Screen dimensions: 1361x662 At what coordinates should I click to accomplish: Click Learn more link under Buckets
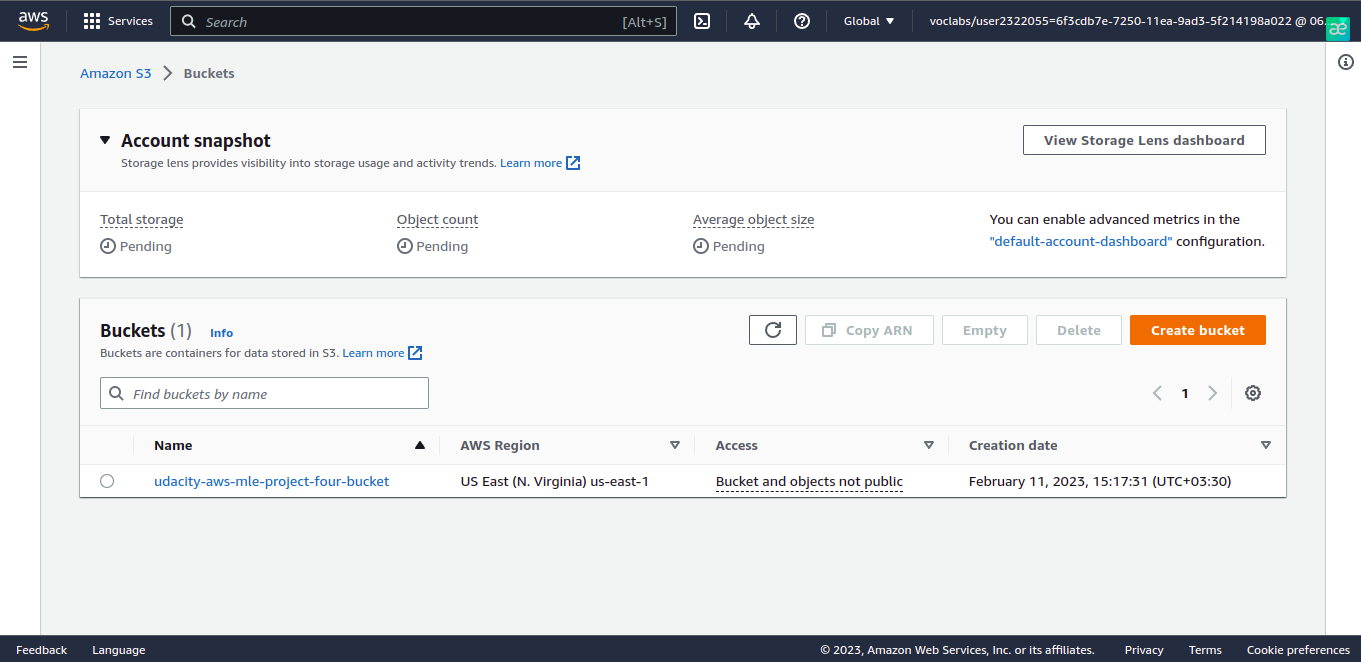373,353
